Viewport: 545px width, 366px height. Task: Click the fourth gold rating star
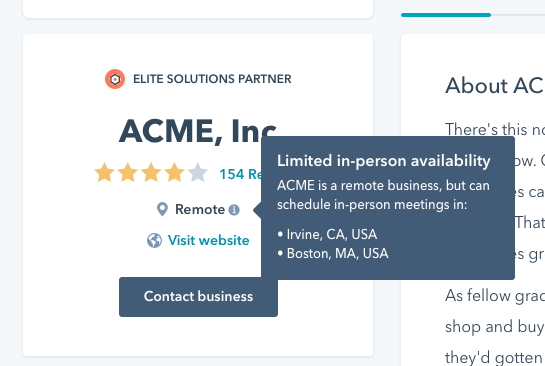174,172
